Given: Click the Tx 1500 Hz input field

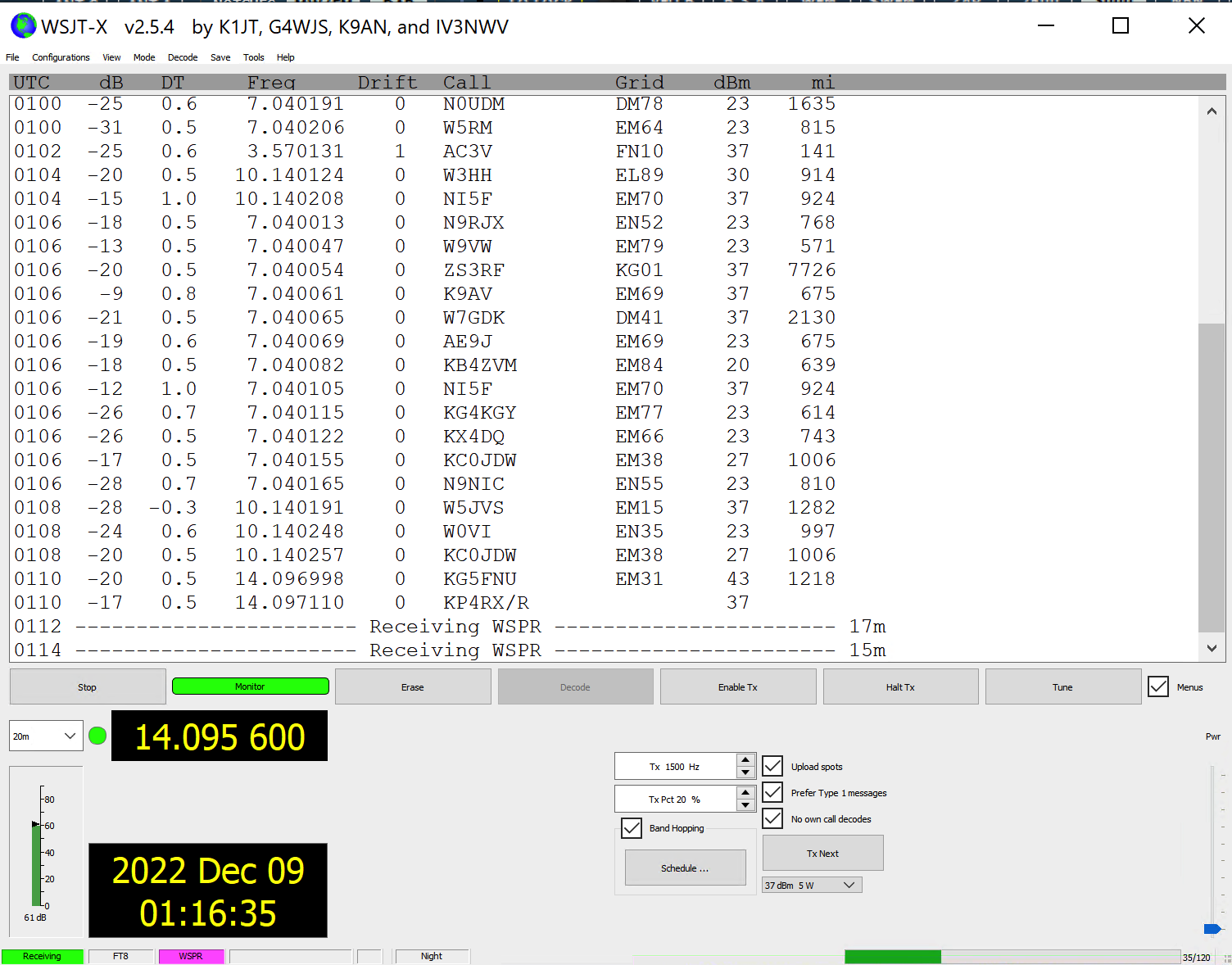Looking at the screenshot, I should coord(675,766).
